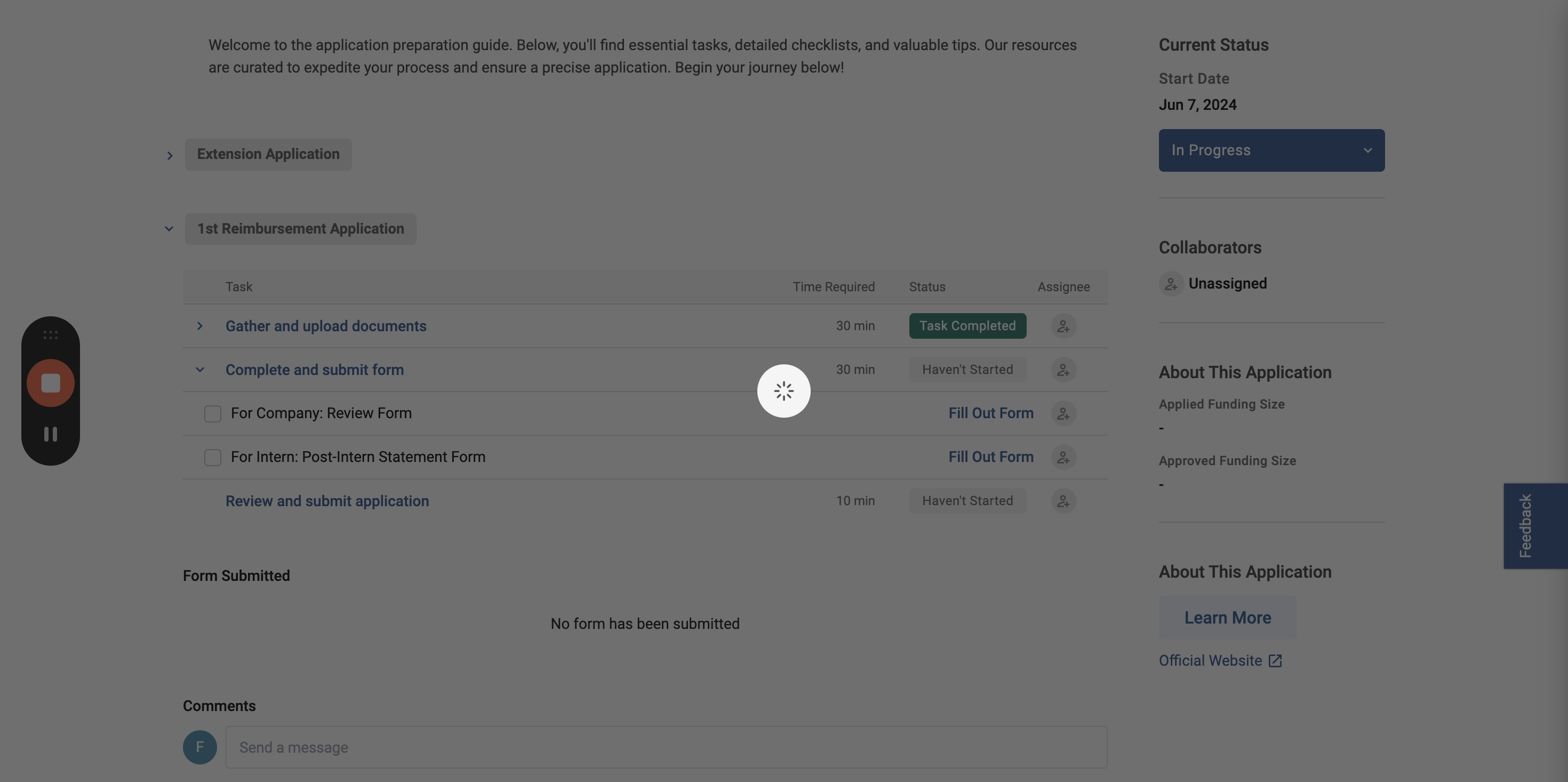Viewport: 1568px width, 782px height.
Task: Check the For Intern: Post-Intern Statement box
Action: (212, 457)
